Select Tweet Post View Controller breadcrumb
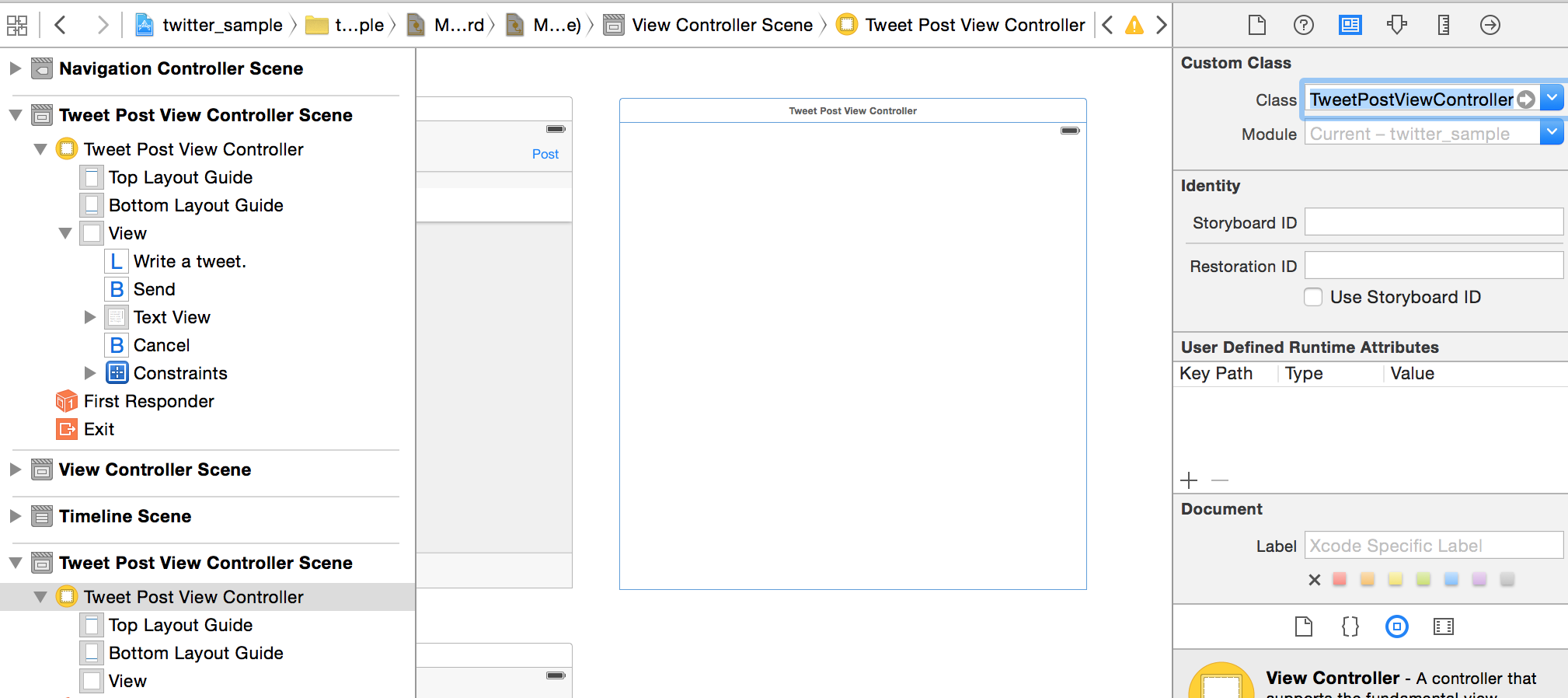Viewport: 1568px width, 698px height. click(x=960, y=25)
